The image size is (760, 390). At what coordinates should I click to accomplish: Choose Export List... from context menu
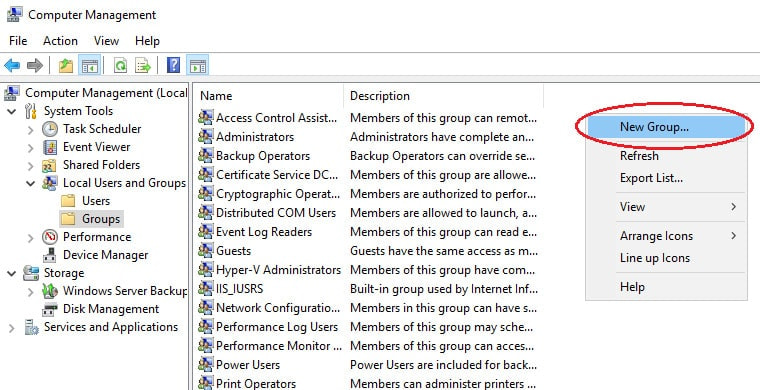[x=666, y=178]
